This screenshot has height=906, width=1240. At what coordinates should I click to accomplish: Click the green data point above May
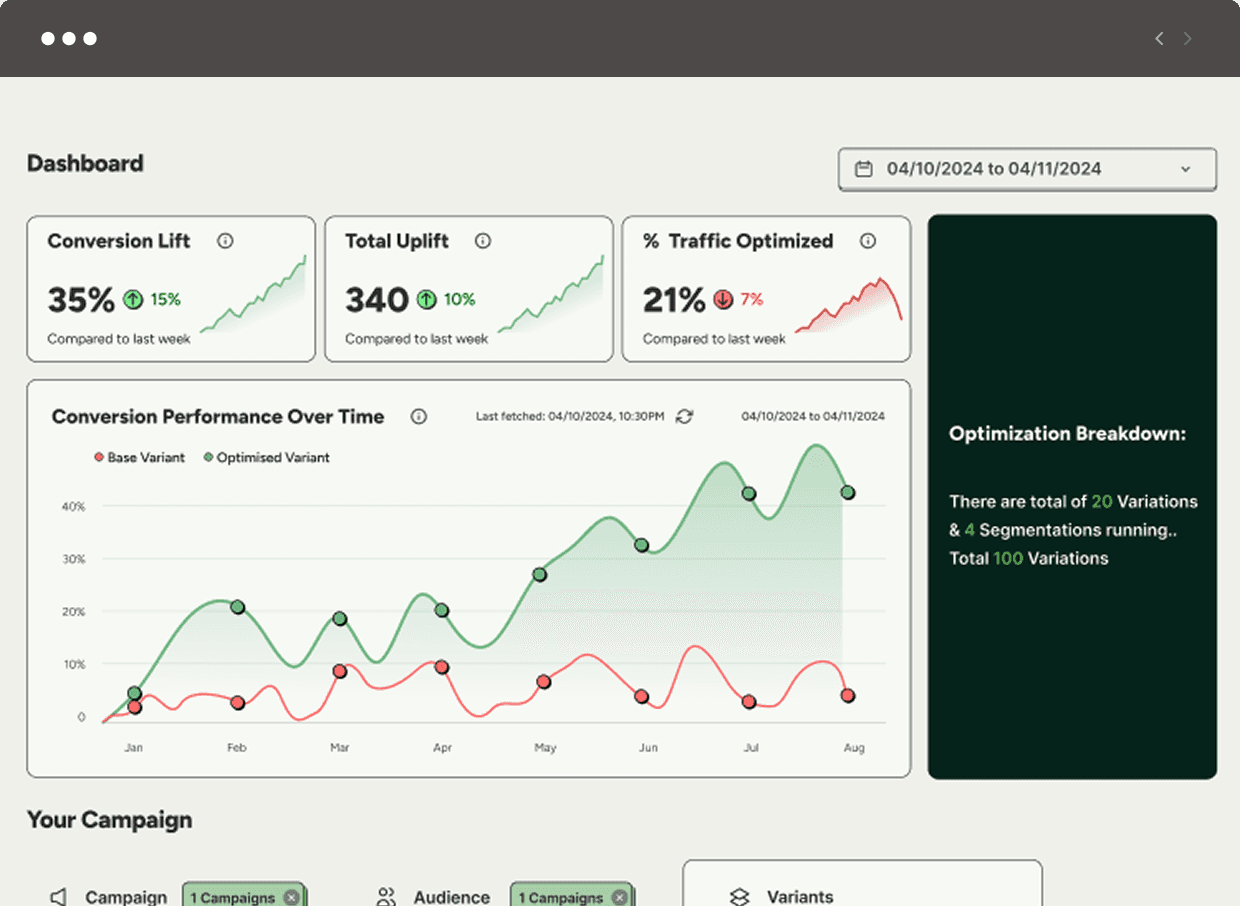[539, 575]
